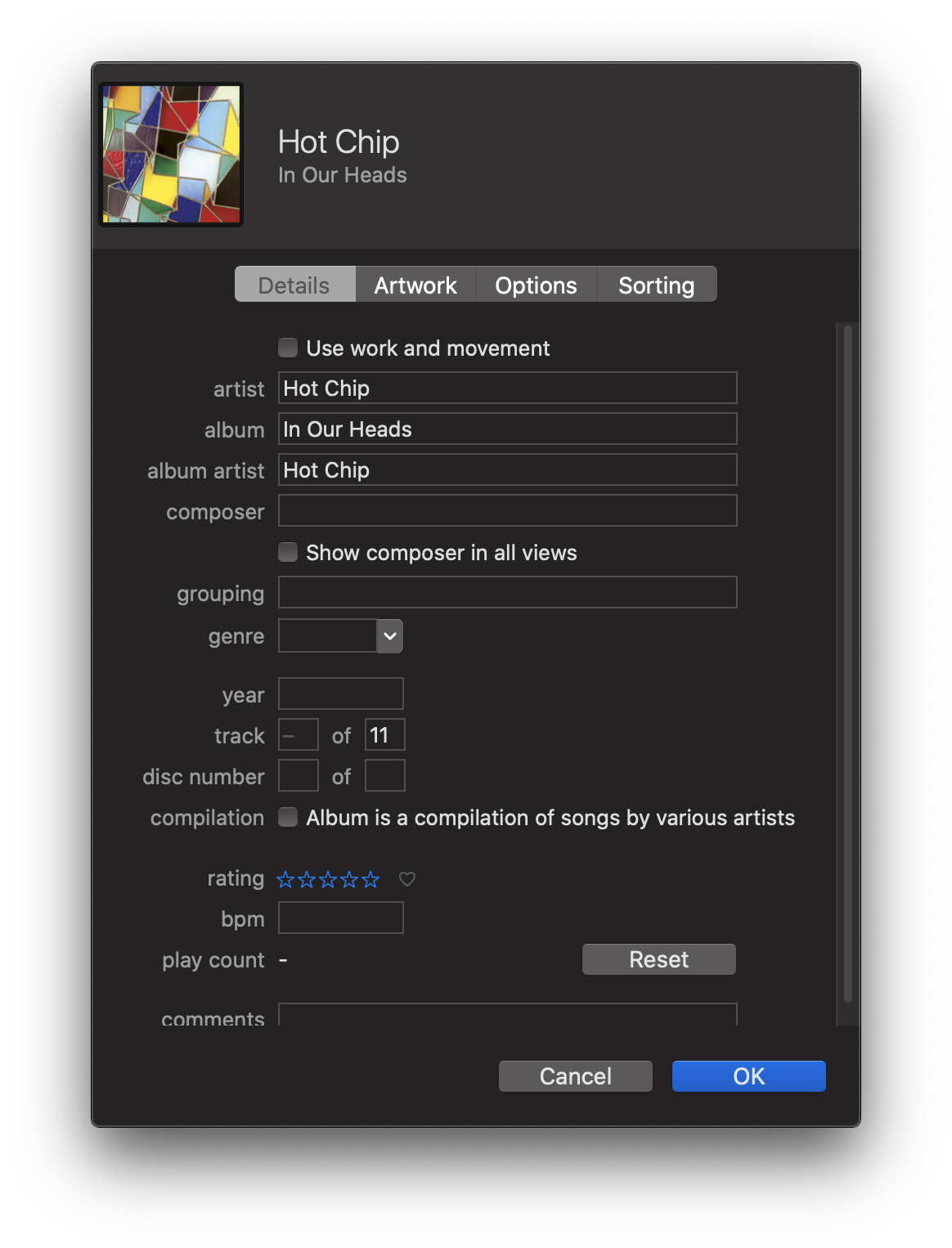Click the Reset play count button

659,959
